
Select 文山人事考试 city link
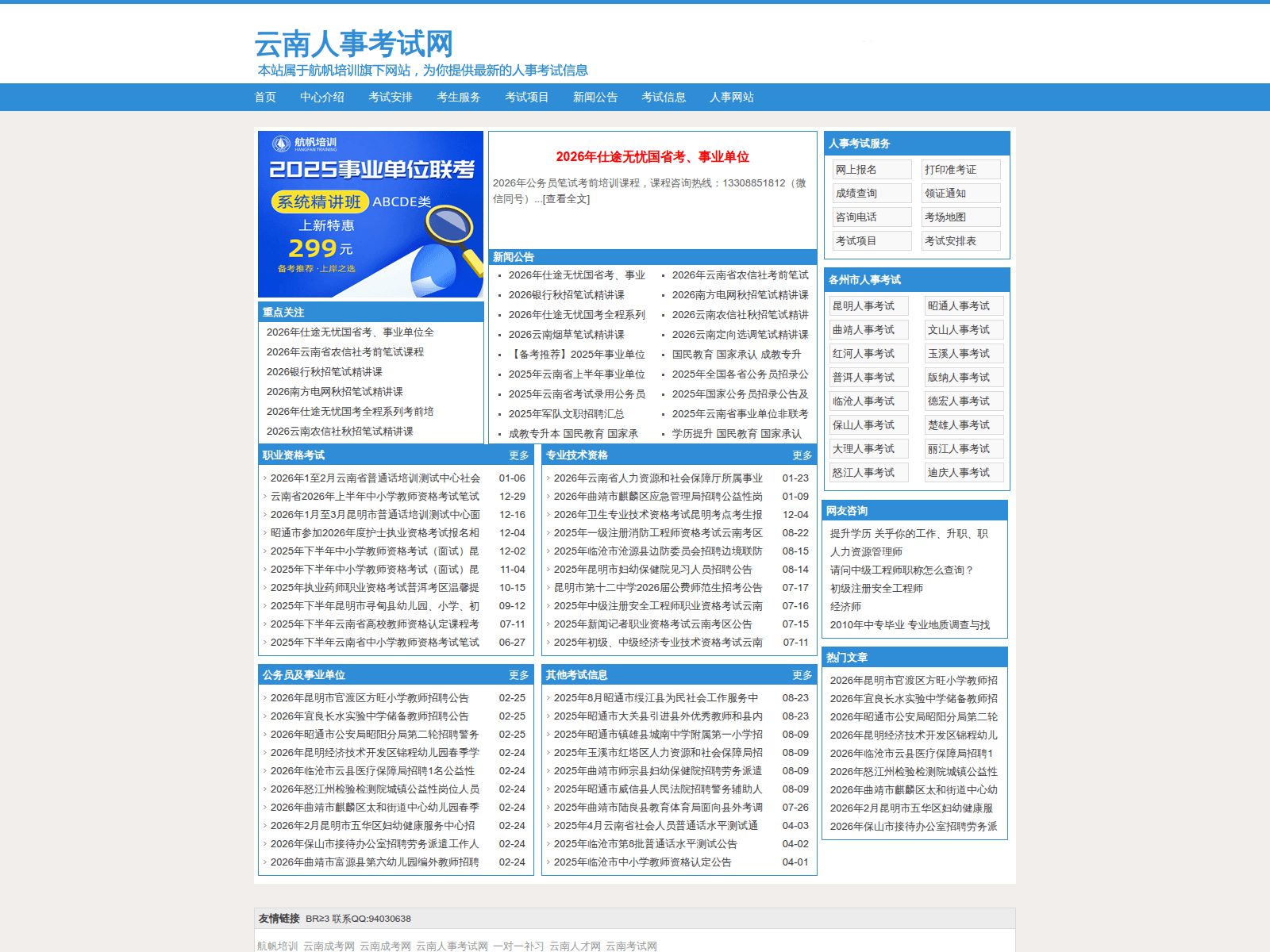(964, 330)
